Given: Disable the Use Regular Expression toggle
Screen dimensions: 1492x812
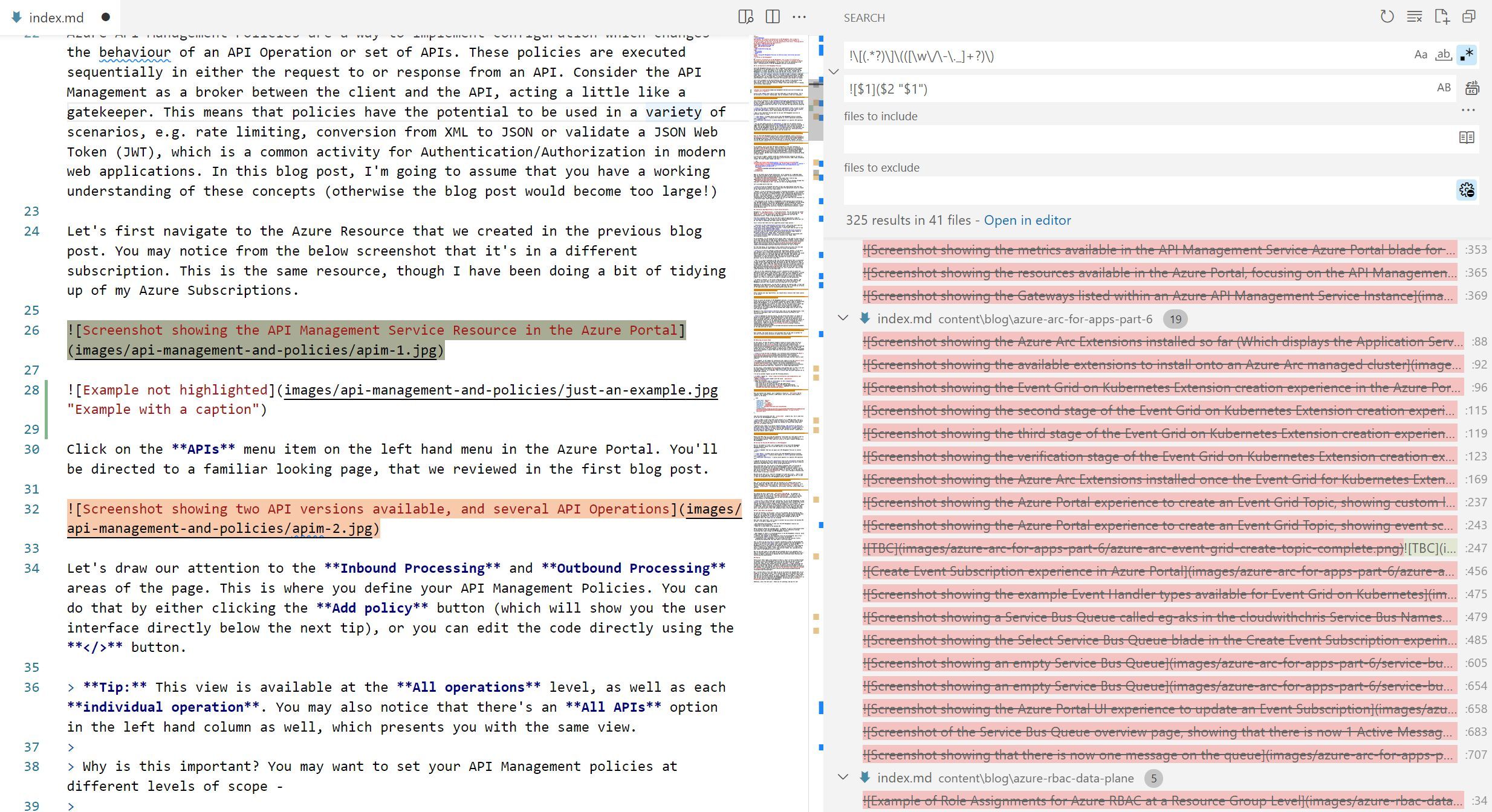Looking at the screenshot, I should point(1467,54).
